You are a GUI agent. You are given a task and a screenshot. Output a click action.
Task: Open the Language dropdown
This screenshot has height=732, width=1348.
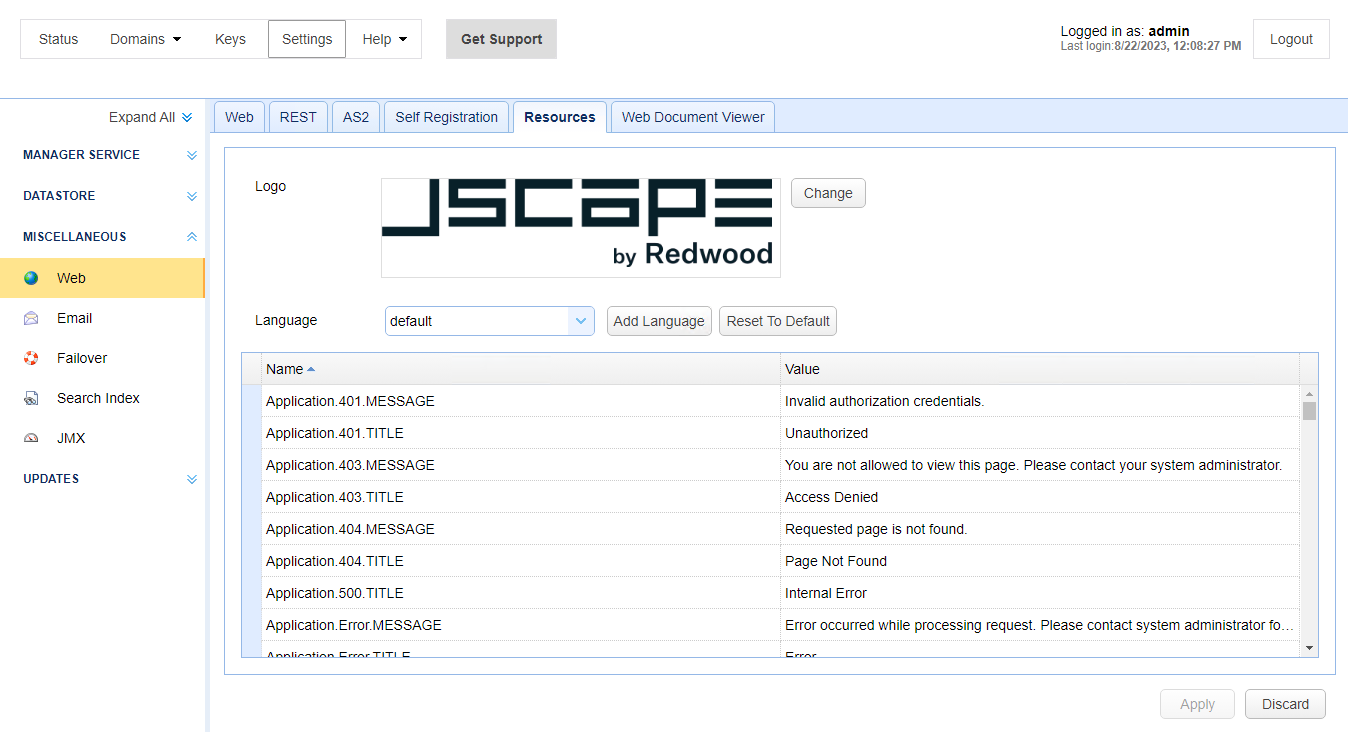[581, 321]
